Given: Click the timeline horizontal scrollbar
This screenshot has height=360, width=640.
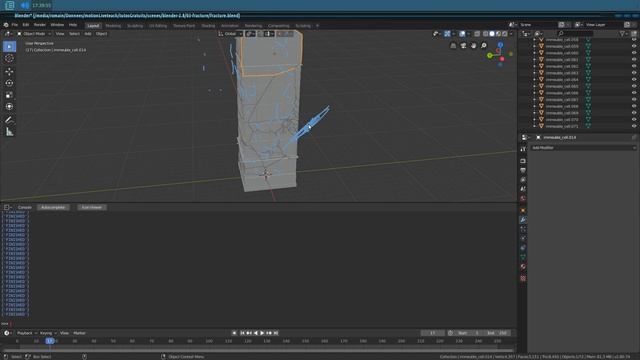Looking at the screenshot, I should pyautogui.click(x=258, y=350).
